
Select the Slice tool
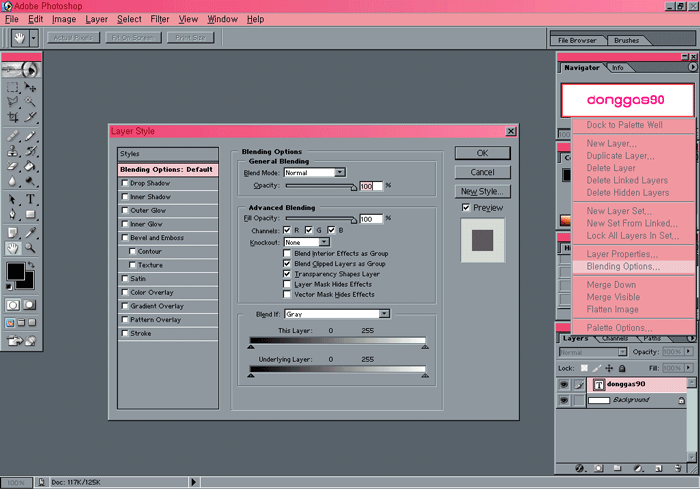30,117
